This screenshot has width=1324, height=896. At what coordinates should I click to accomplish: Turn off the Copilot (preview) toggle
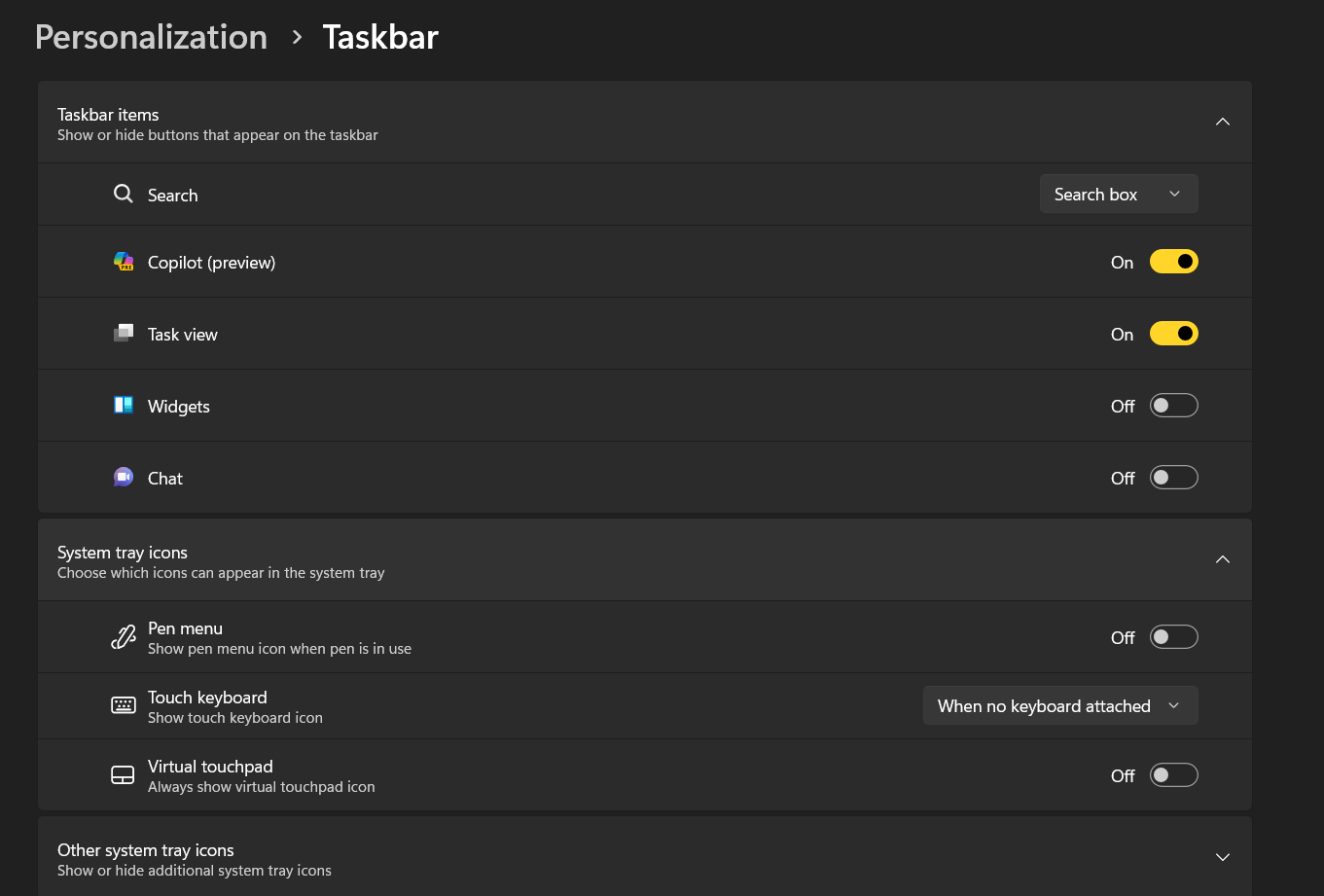click(1173, 262)
